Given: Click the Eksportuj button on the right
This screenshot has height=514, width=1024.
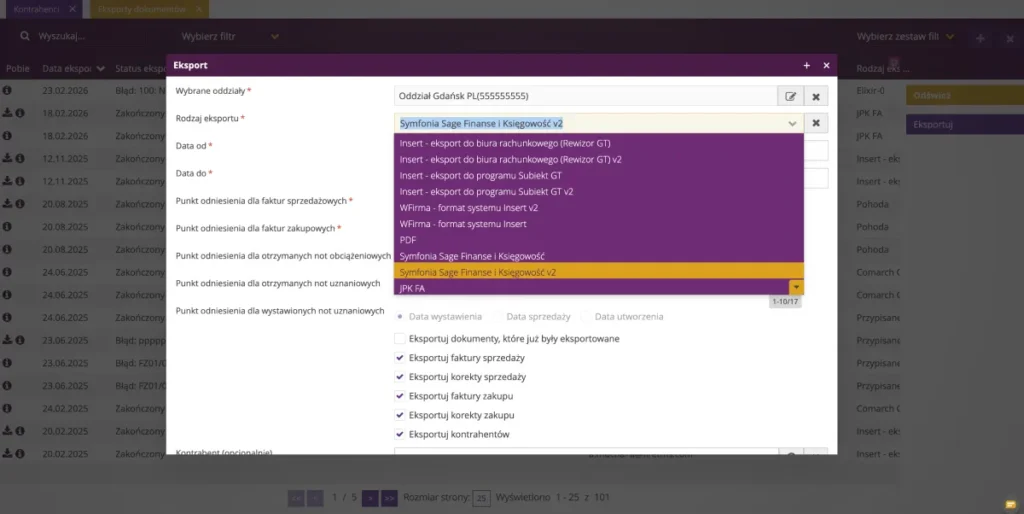Looking at the screenshot, I should (x=965, y=124).
